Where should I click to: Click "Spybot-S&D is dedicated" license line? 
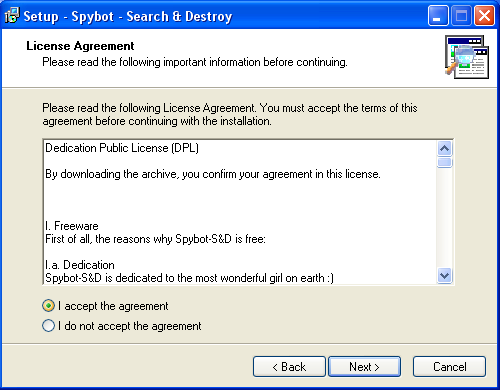point(189,278)
